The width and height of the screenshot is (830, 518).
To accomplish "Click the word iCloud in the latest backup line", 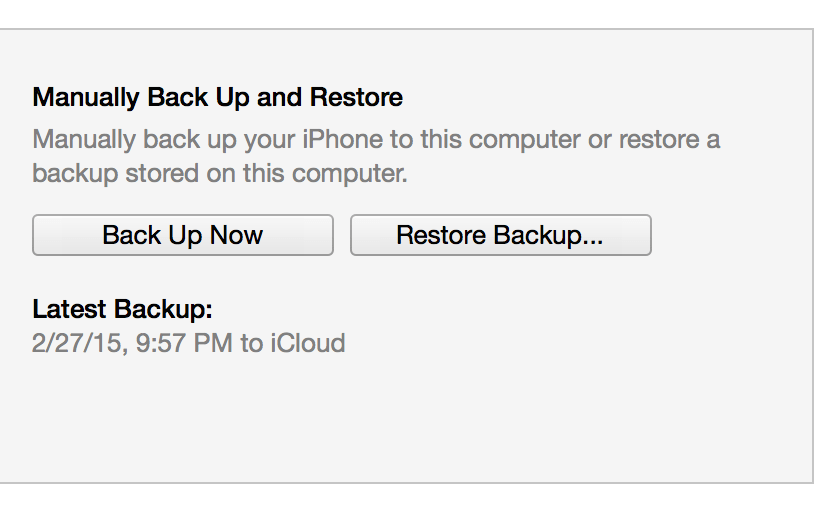I will [x=307, y=344].
